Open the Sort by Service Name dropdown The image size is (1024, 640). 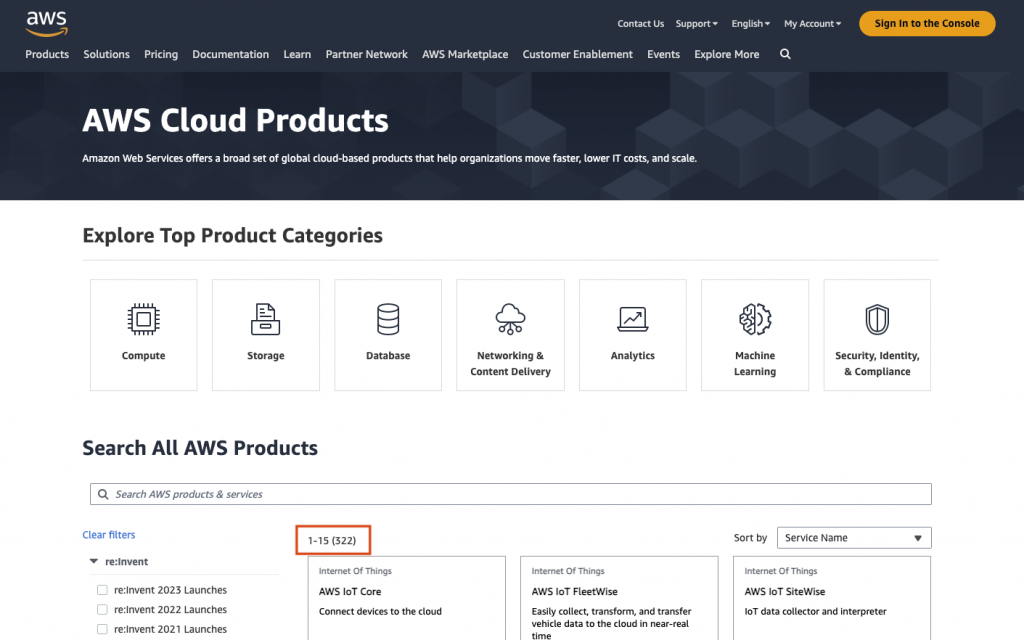(854, 538)
